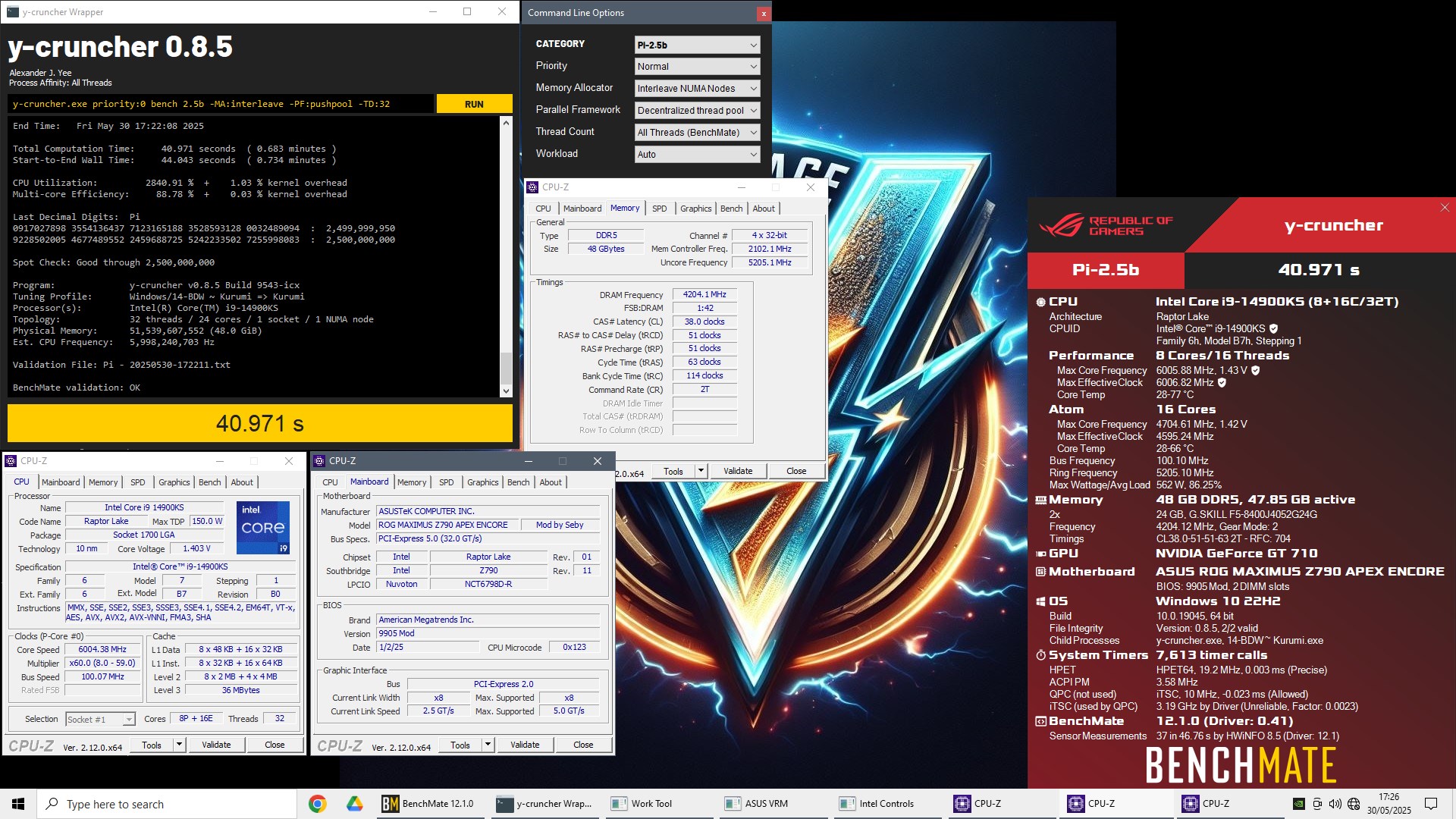Switch to Memory tab in CPU-Z CPU window
Image resolution: width=1456 pixels, height=819 pixels.
click(x=103, y=482)
